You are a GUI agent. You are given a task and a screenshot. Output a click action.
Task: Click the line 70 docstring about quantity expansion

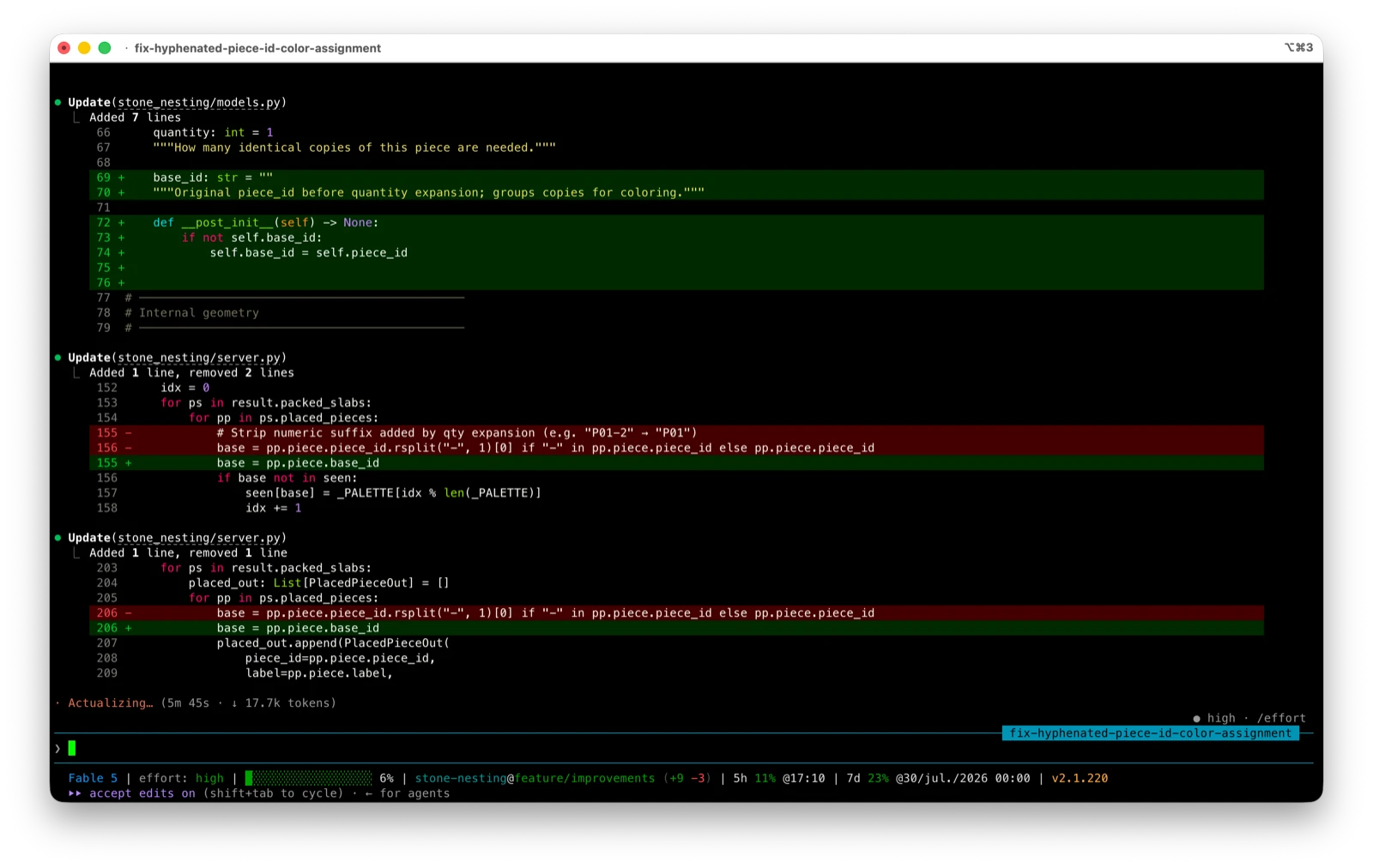point(676,193)
